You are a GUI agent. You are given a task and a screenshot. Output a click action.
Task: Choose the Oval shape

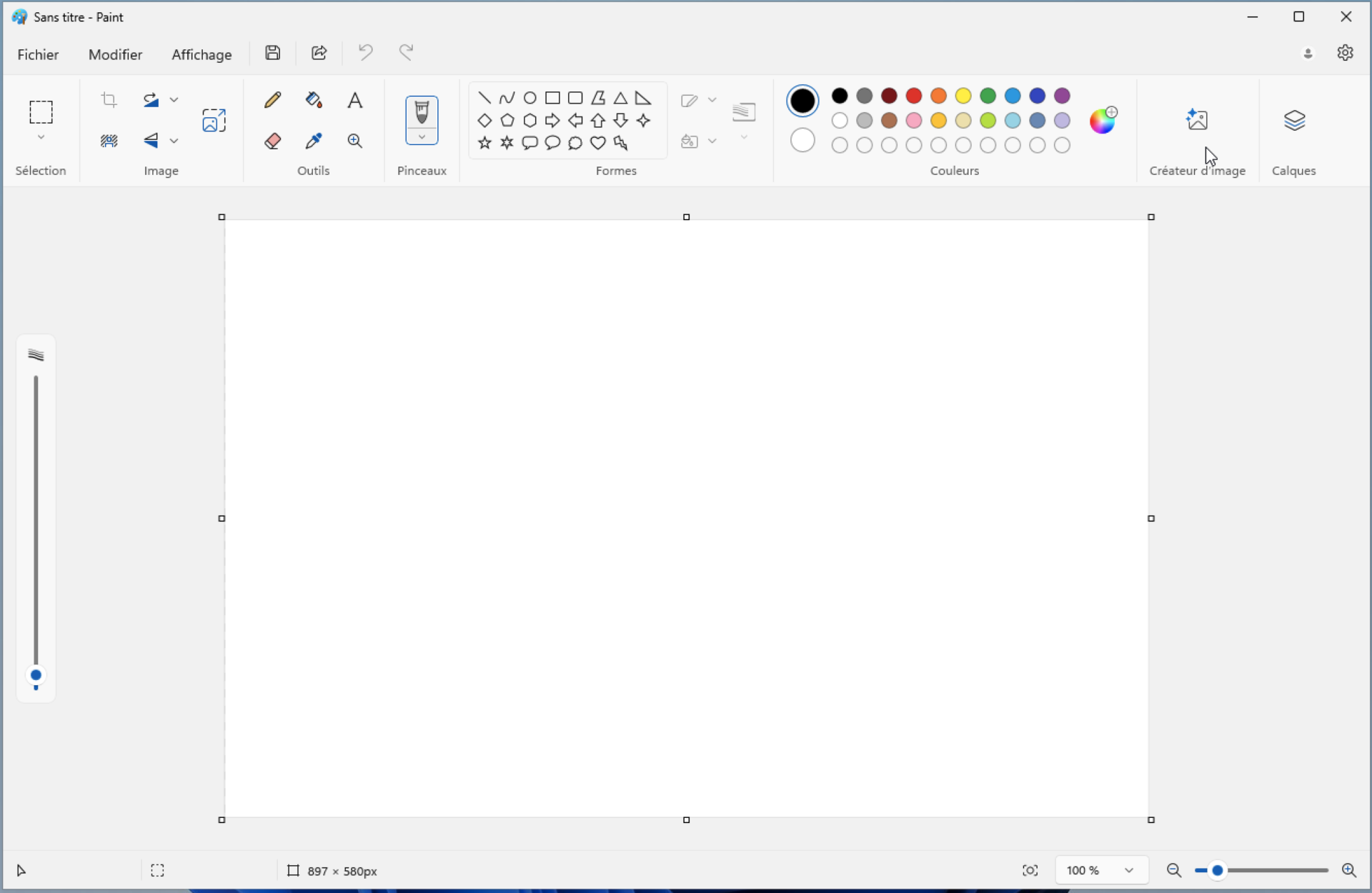[x=530, y=98]
